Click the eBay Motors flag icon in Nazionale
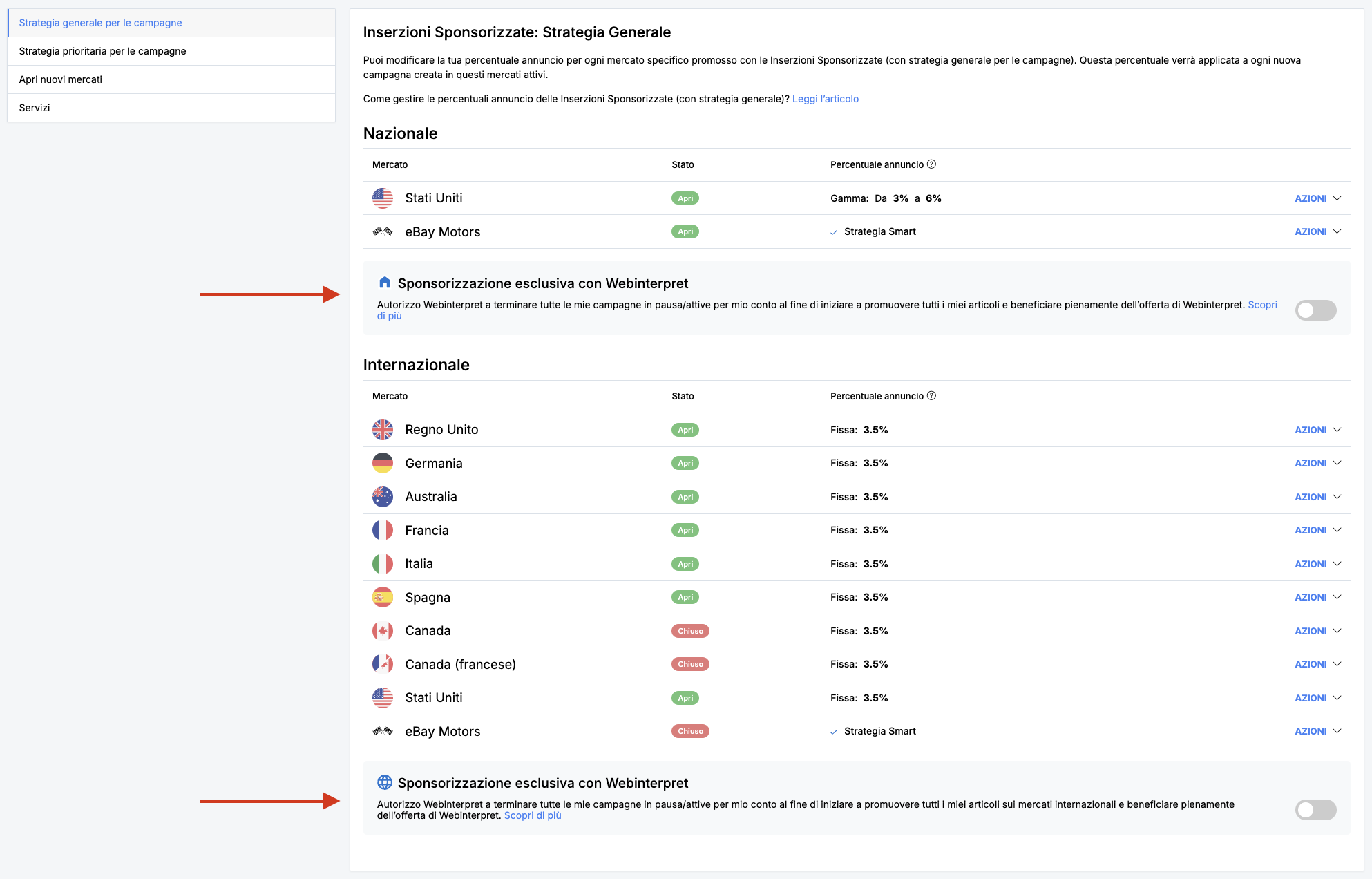1372x879 pixels. click(383, 231)
